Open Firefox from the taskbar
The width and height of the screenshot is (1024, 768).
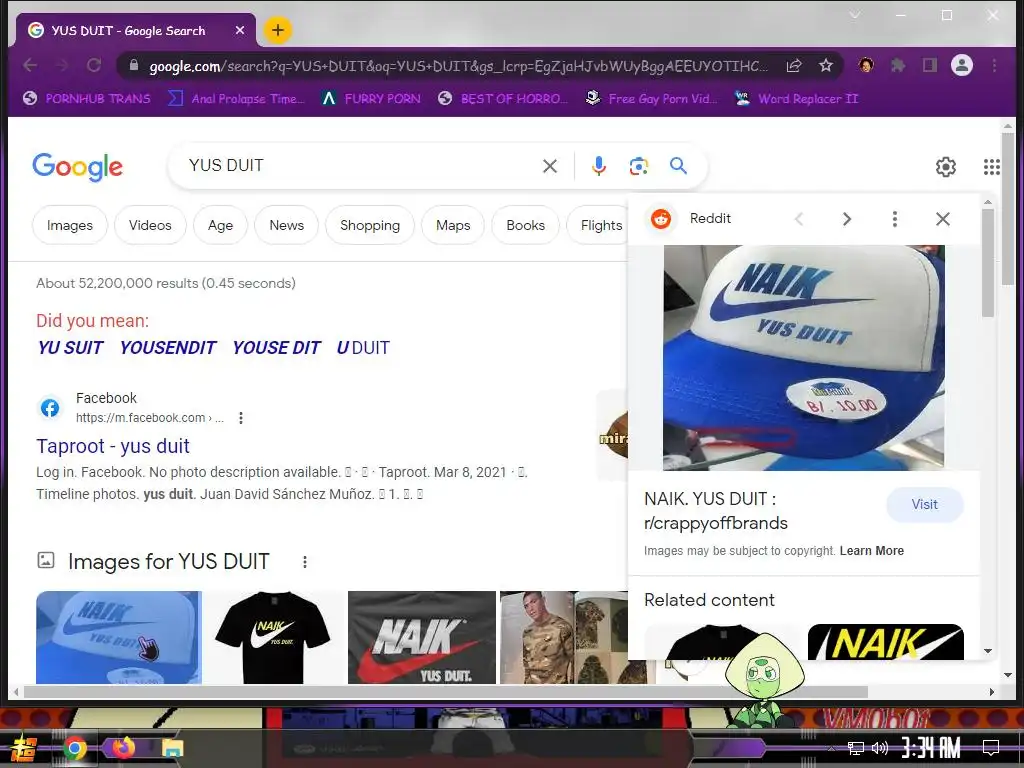click(123, 748)
